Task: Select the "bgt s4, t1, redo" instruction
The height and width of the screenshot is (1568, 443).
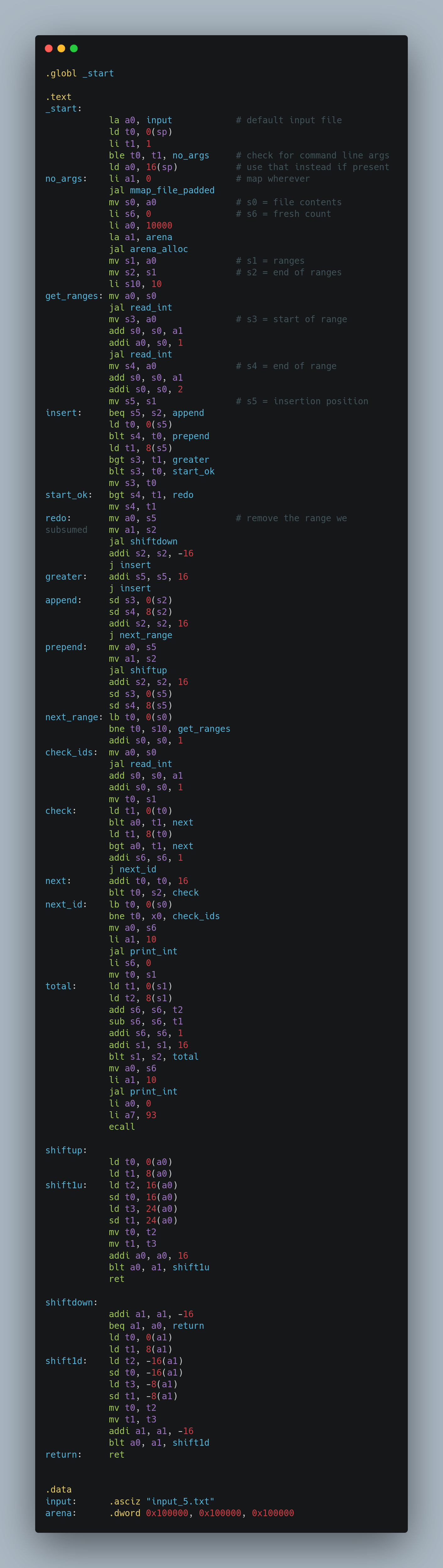Action: click(151, 495)
